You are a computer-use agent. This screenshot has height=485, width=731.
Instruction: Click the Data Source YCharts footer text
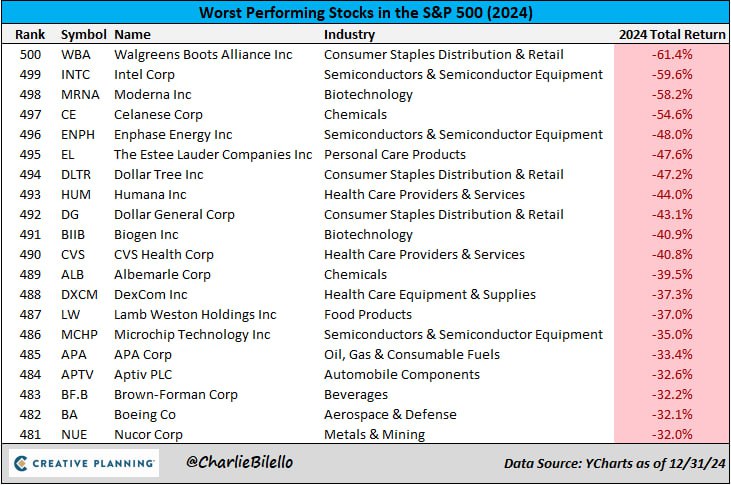(614, 463)
